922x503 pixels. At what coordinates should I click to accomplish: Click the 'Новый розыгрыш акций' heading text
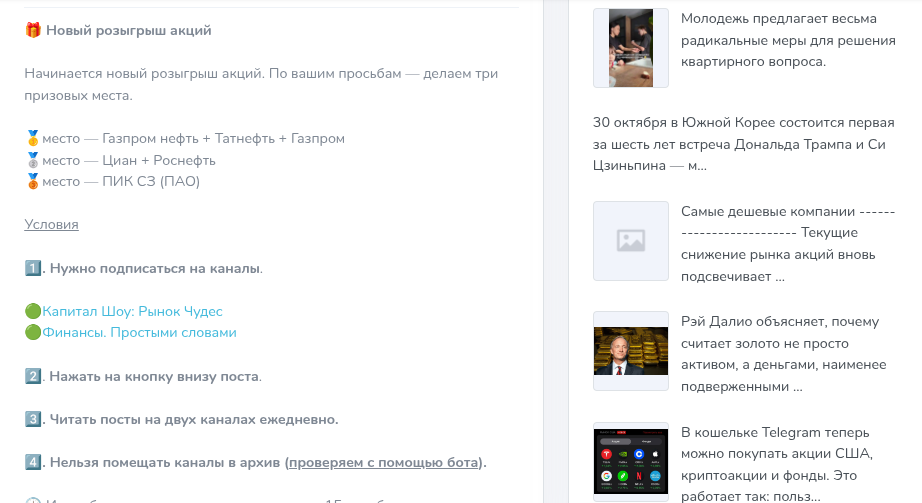[x=129, y=30]
